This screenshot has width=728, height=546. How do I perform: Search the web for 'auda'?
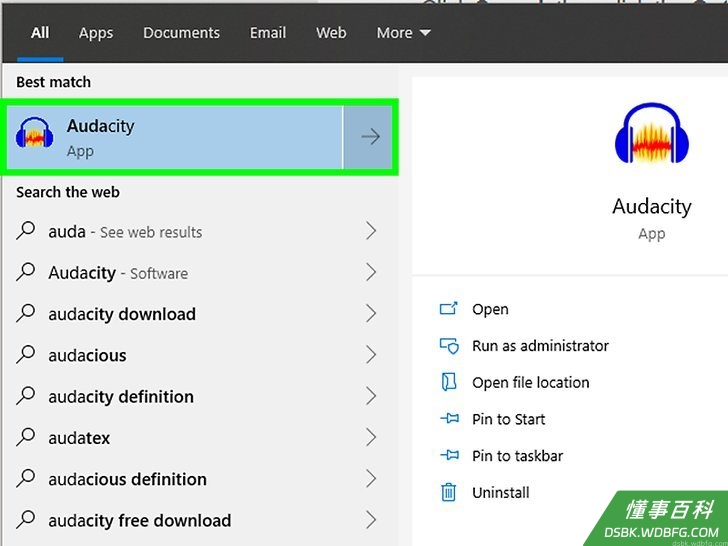point(196,231)
